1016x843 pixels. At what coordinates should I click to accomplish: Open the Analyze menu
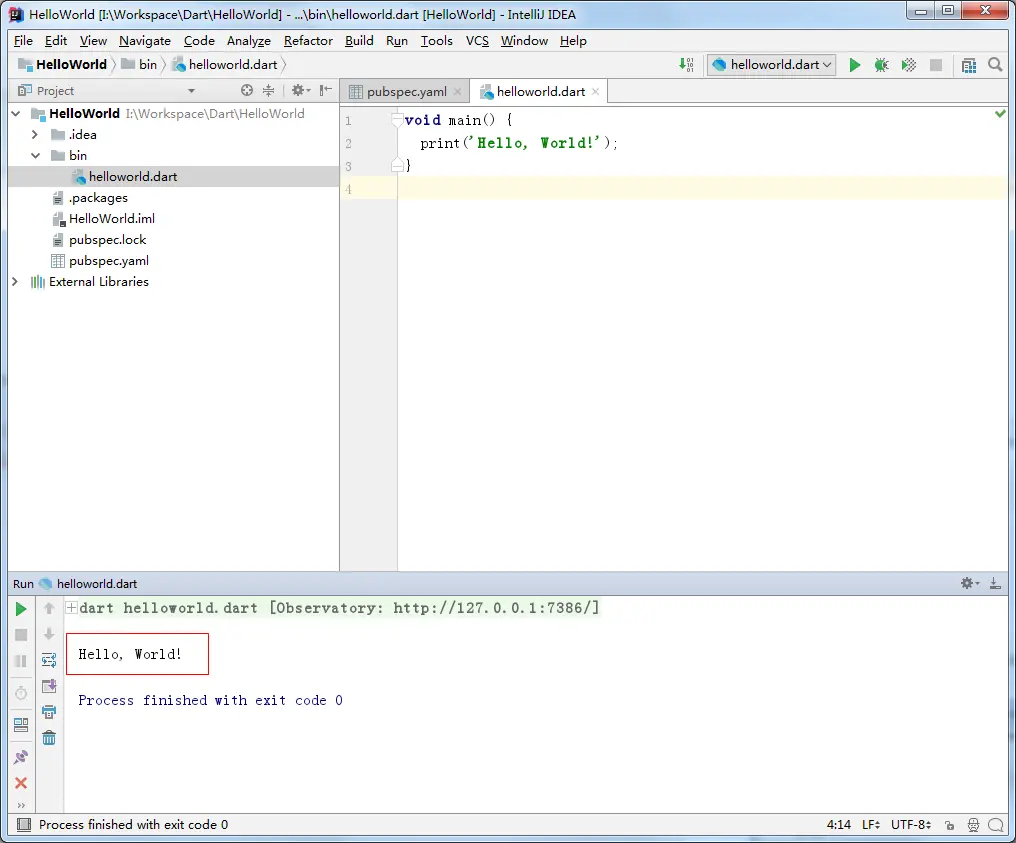tap(249, 41)
